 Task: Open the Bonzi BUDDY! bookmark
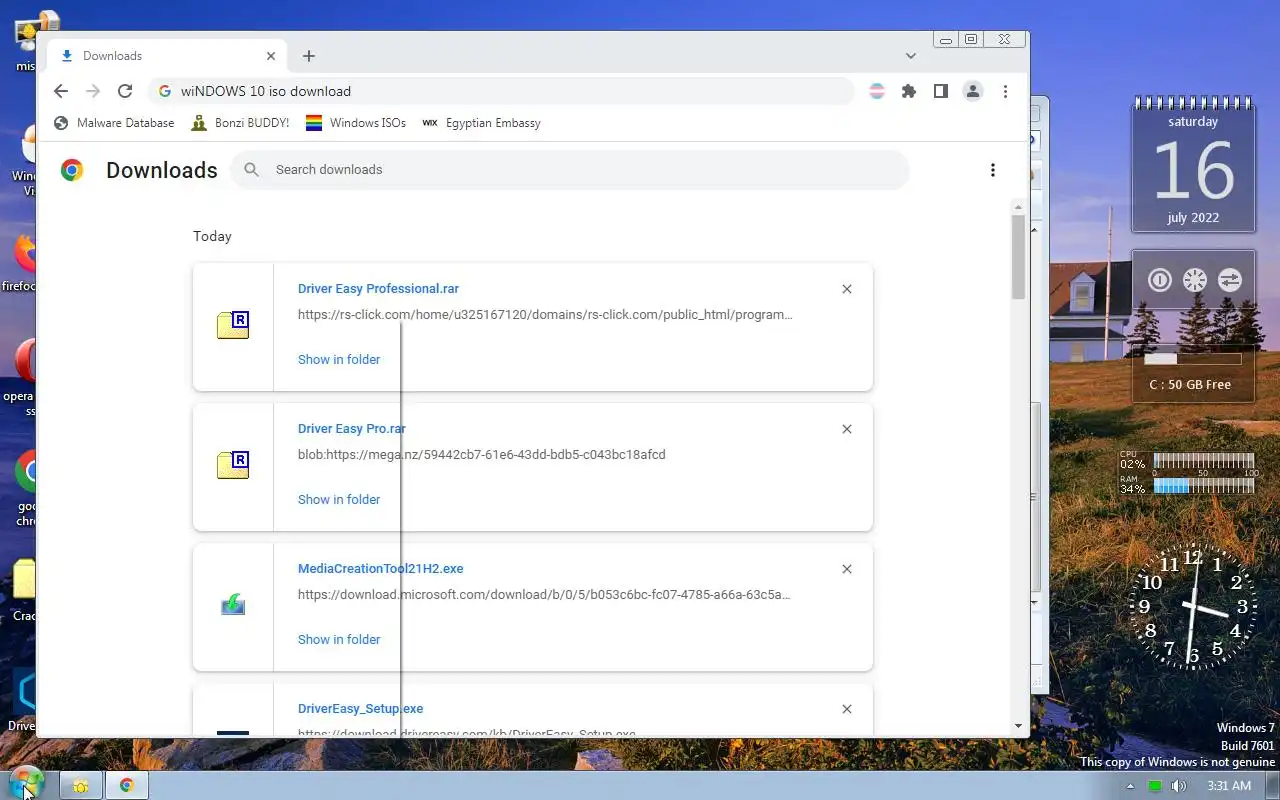click(240, 123)
